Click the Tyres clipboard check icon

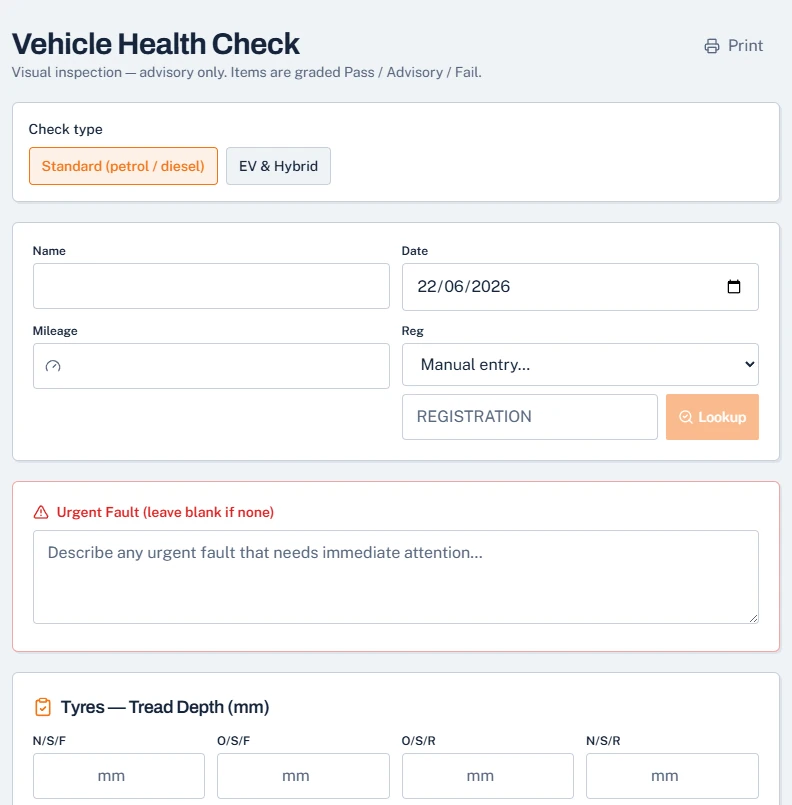point(43,707)
